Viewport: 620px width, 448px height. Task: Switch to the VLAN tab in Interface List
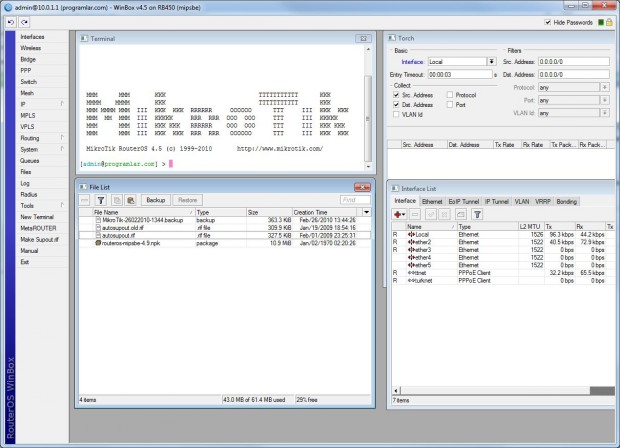pyautogui.click(x=522, y=202)
